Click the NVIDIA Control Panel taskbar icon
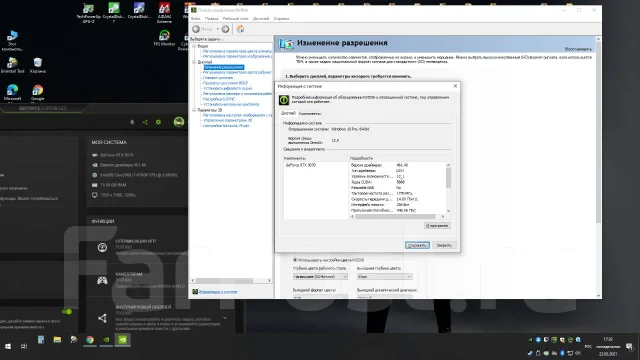The image size is (640, 360). pyautogui.click(x=122, y=340)
